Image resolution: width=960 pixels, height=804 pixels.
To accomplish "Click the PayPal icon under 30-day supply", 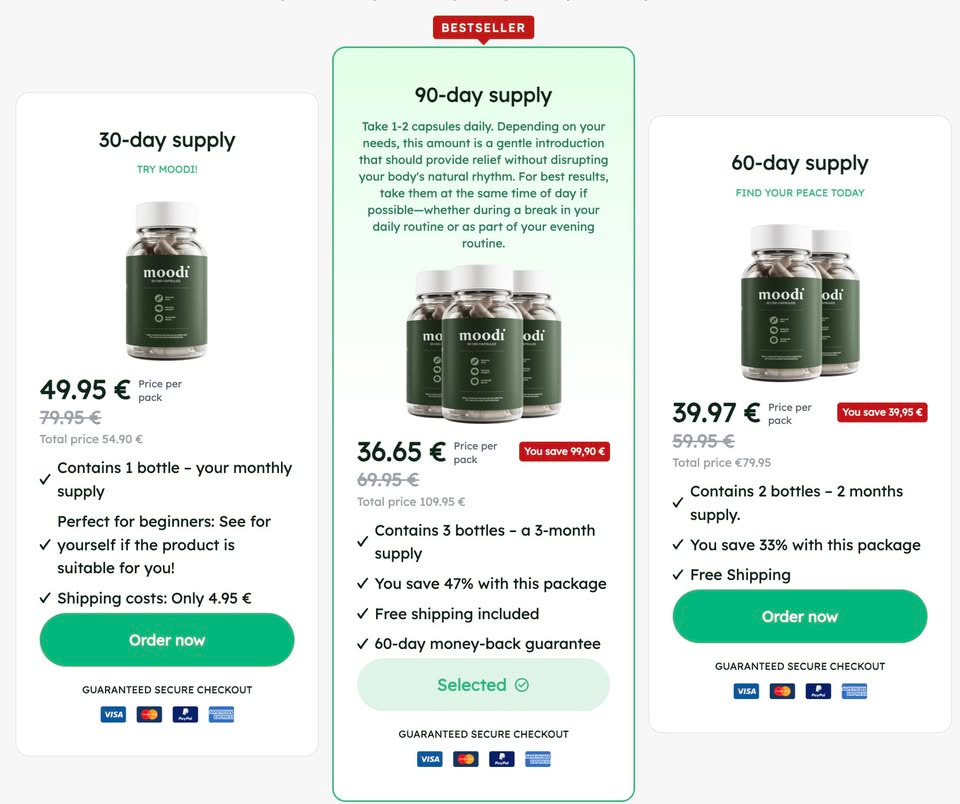I will pos(186,715).
